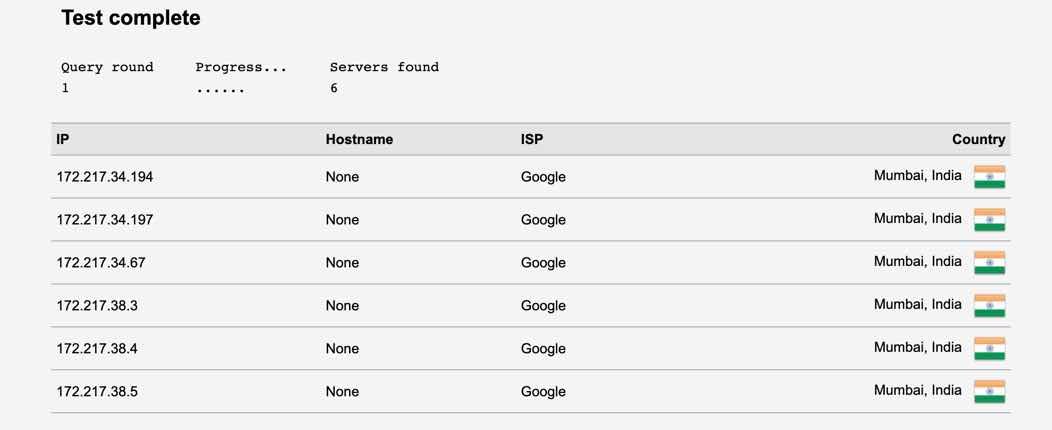Screen dimensions: 1052x430
Task: Click Mumbai, India text in last row
Action: tap(917, 390)
